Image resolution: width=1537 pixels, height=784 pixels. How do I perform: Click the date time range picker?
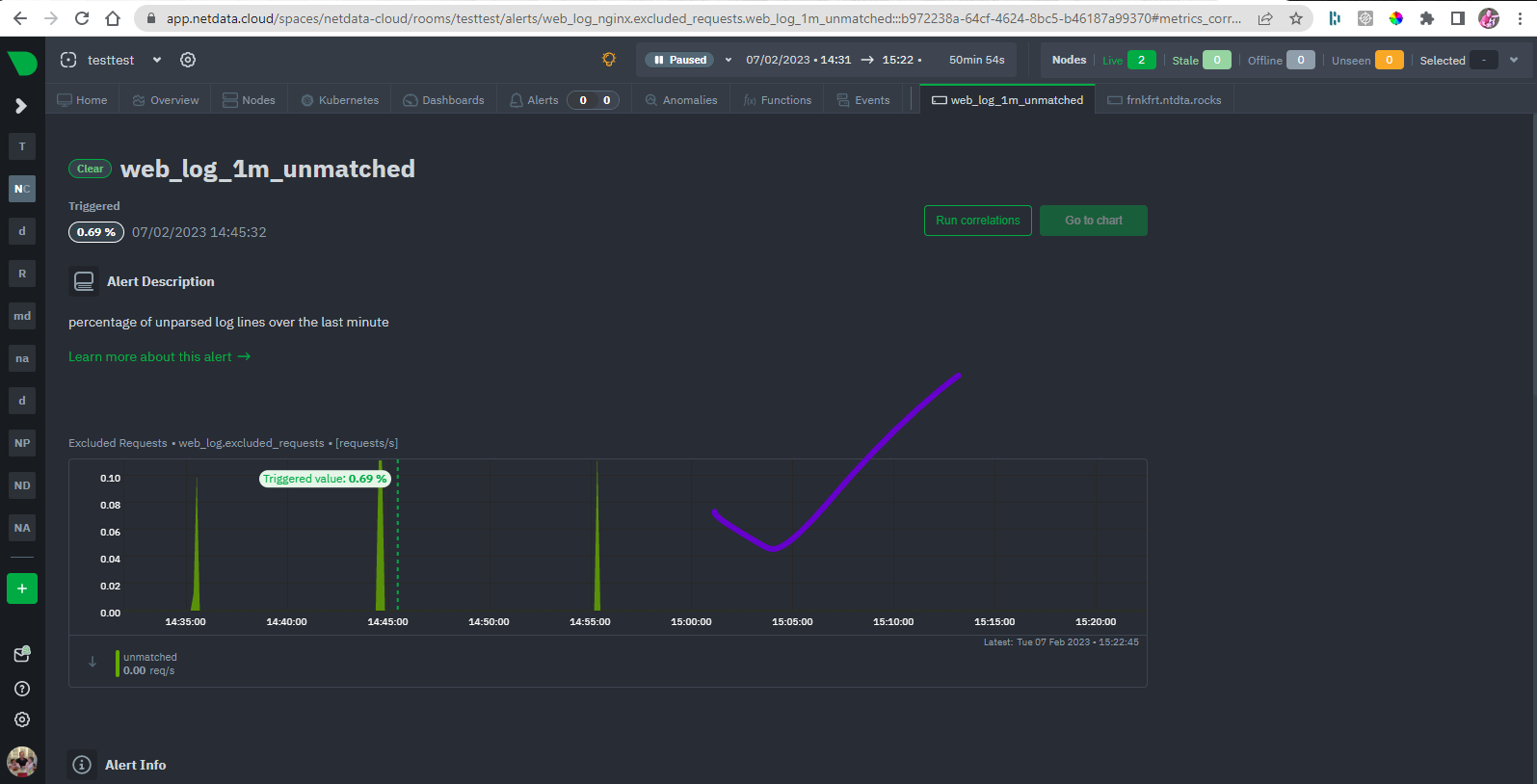834,60
